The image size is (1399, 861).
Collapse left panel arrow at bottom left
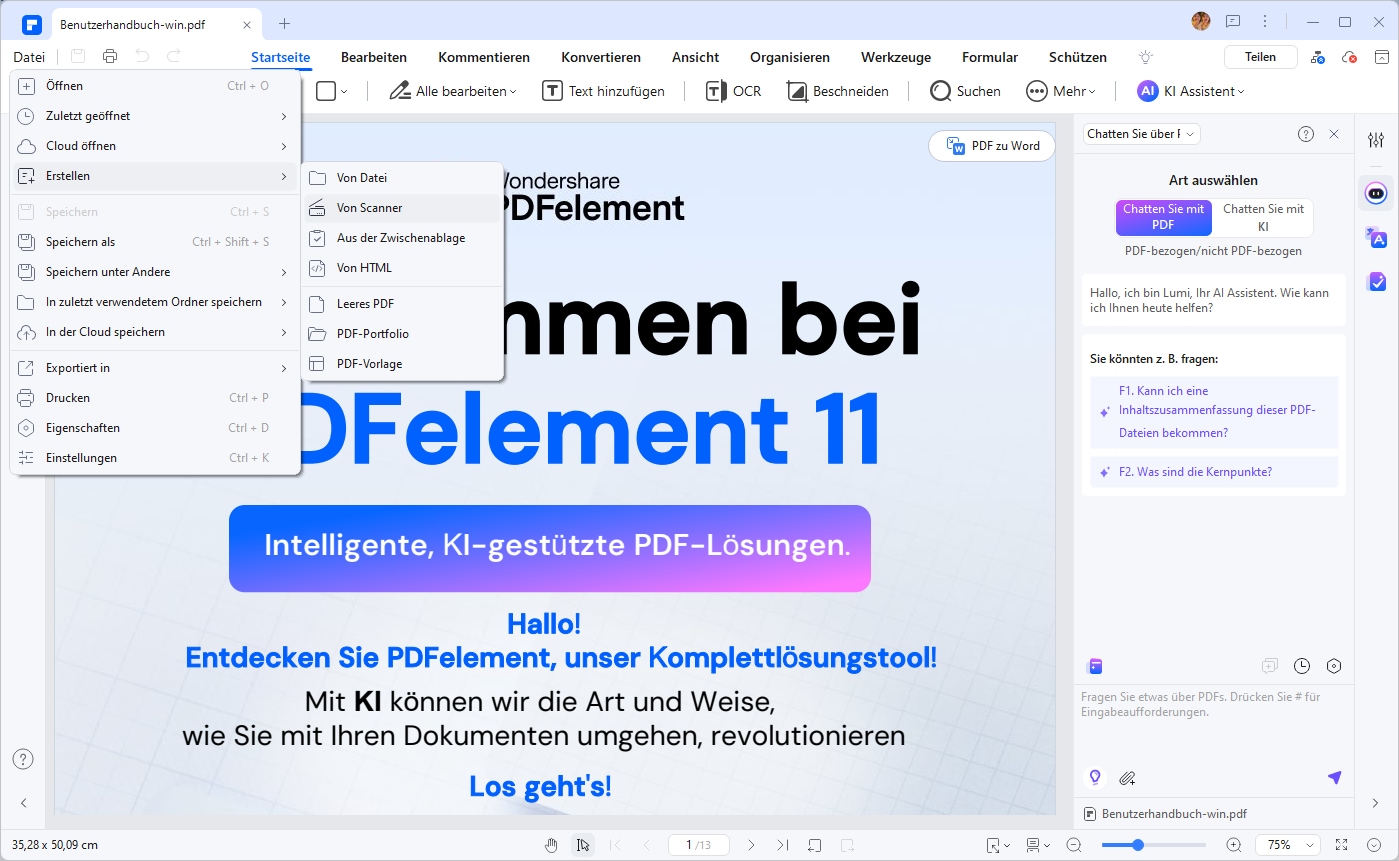[24, 803]
